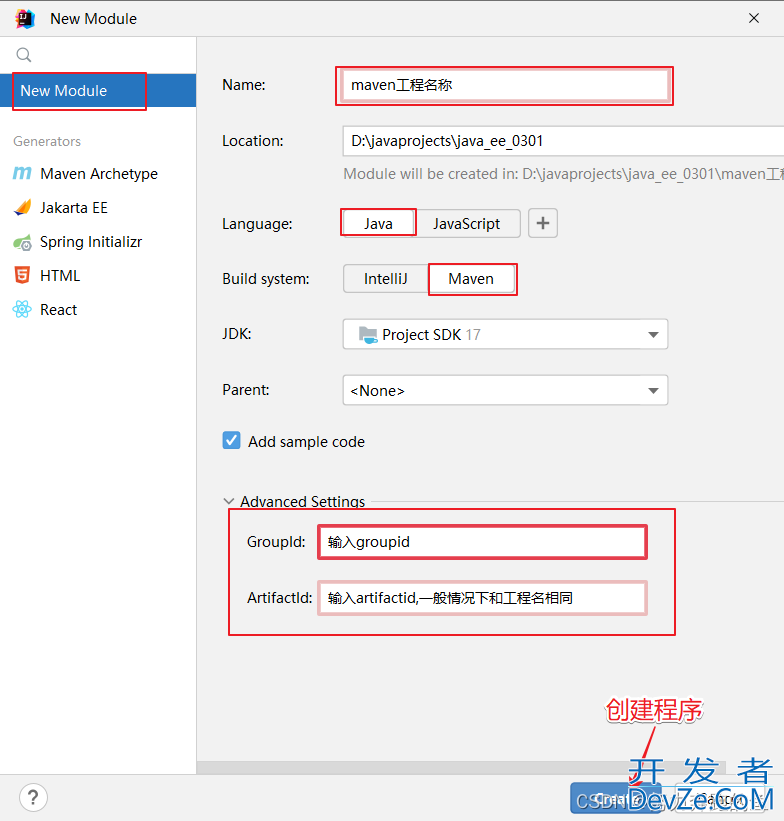Click the ArtifactId text field
Image resolution: width=784 pixels, height=821 pixels.
click(482, 598)
